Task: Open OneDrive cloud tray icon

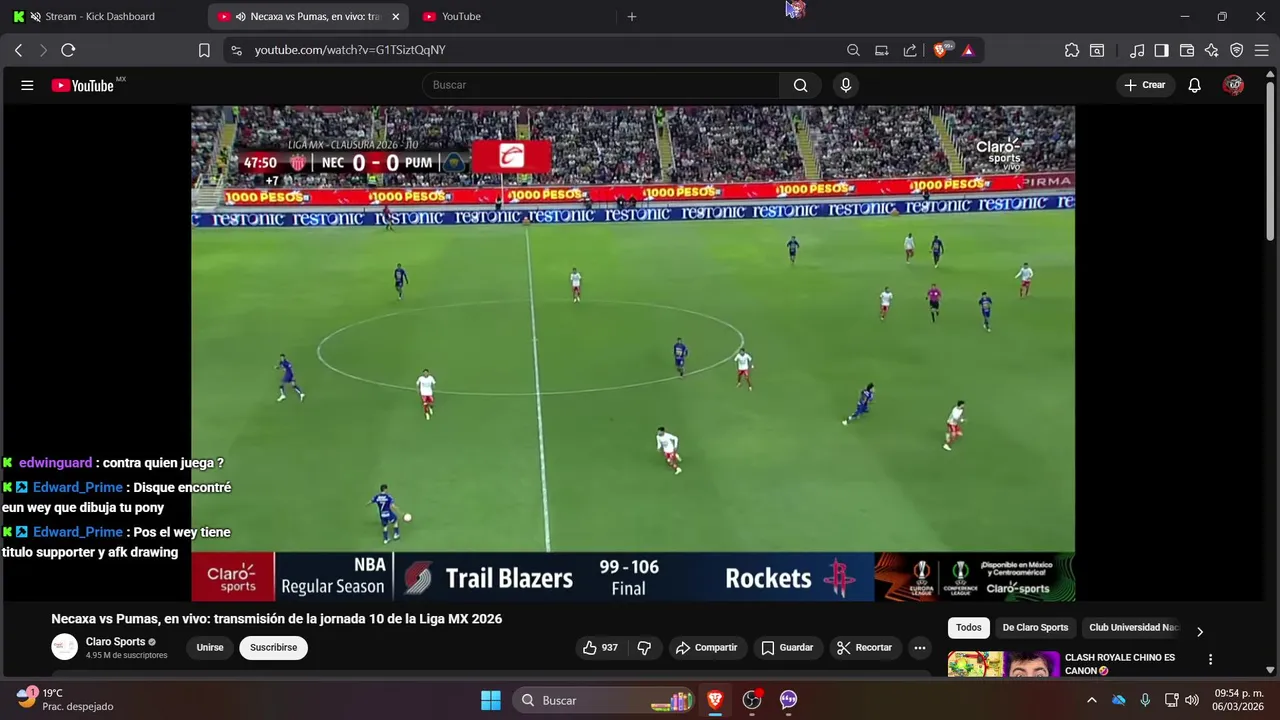Action: [x=1119, y=700]
